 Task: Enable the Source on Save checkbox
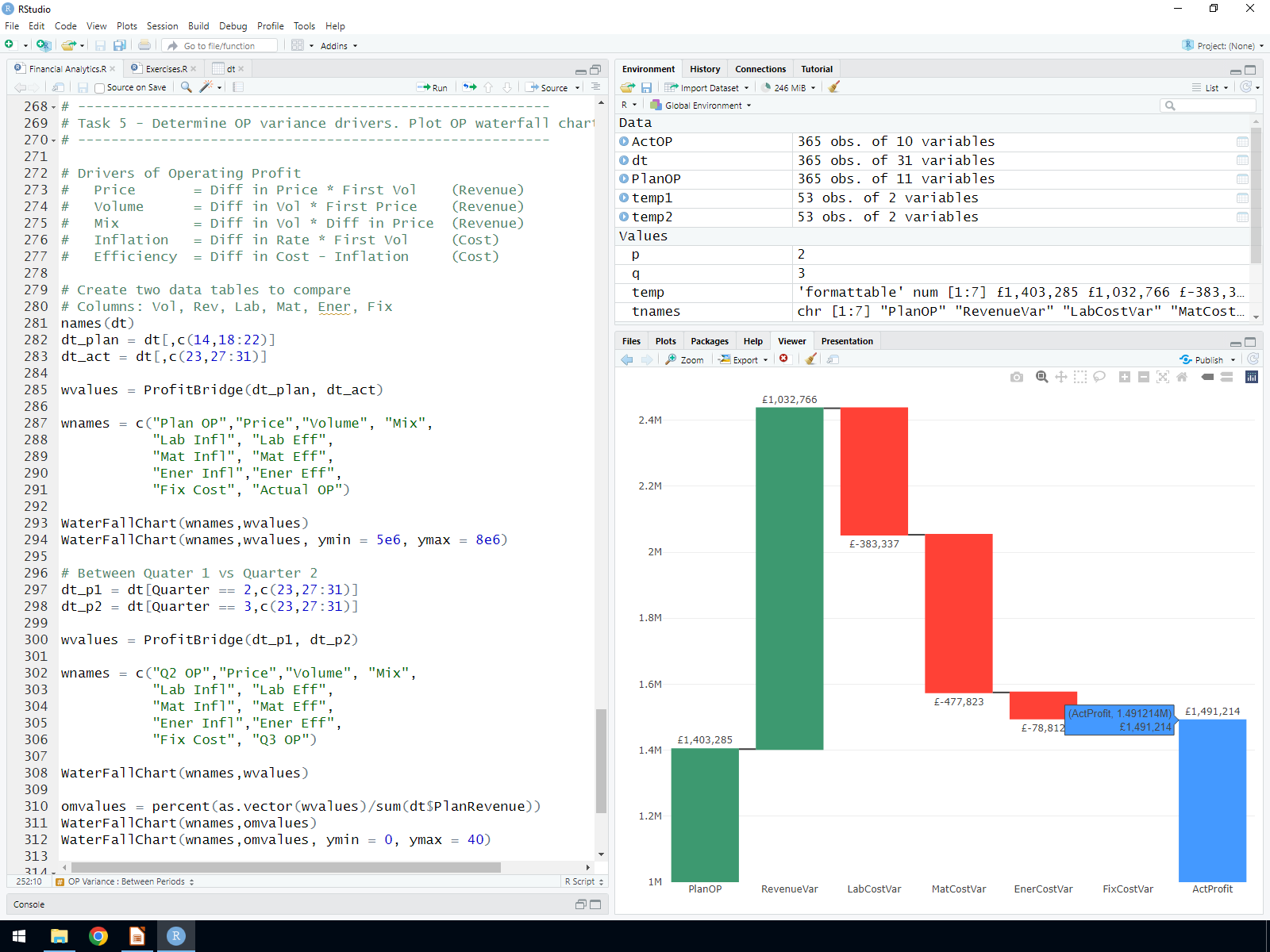99,88
